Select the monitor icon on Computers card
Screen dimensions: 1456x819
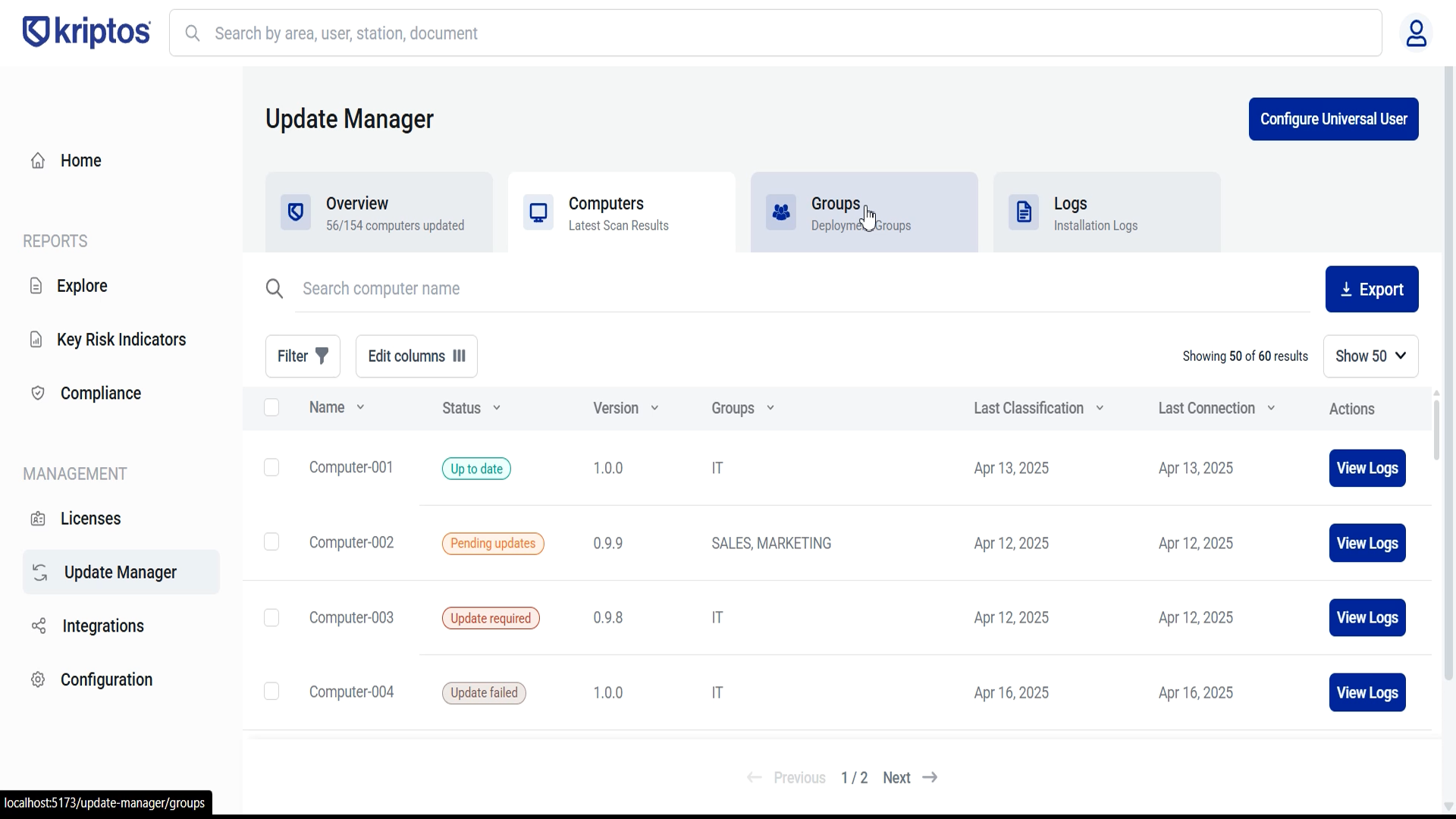tap(538, 212)
